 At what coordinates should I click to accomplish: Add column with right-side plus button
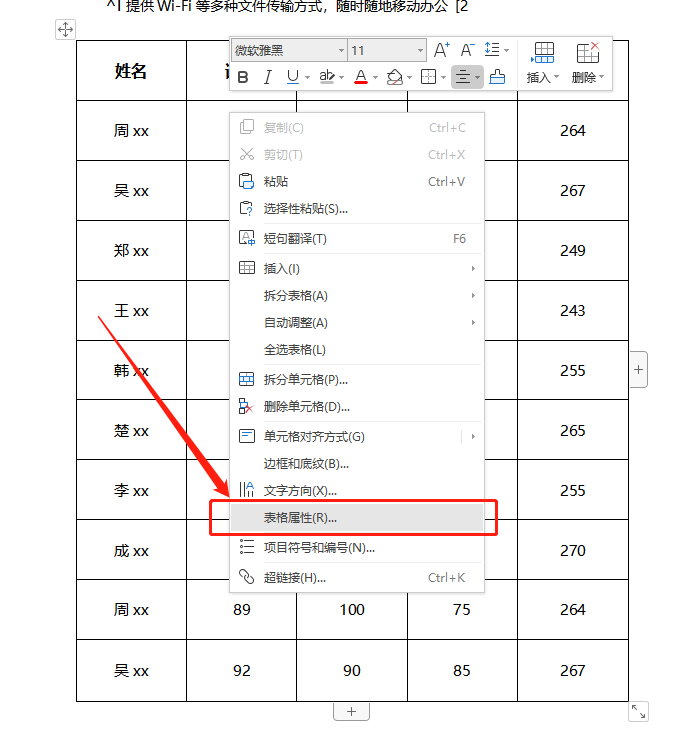[638, 370]
